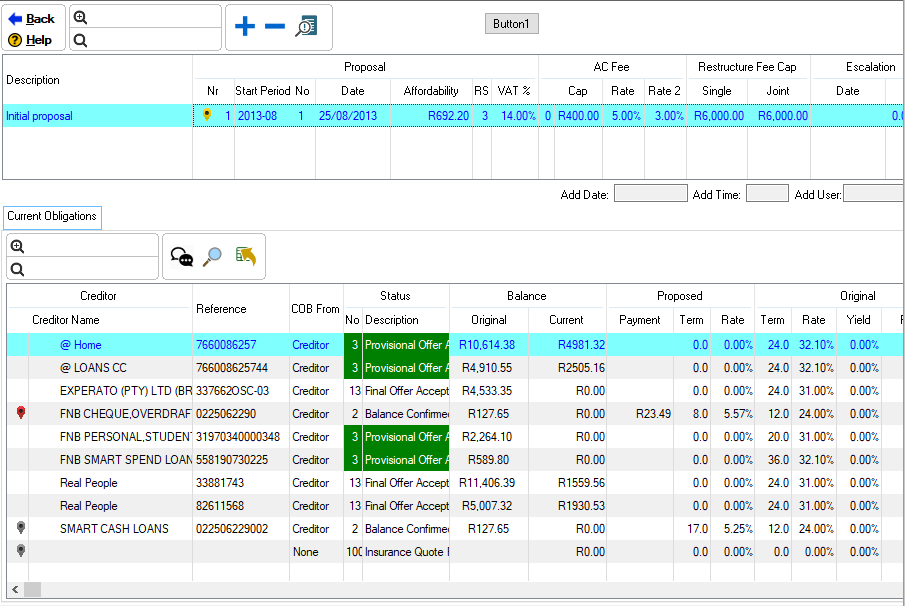
Task: Open the document preview magnifier icon
Action: click(306, 27)
